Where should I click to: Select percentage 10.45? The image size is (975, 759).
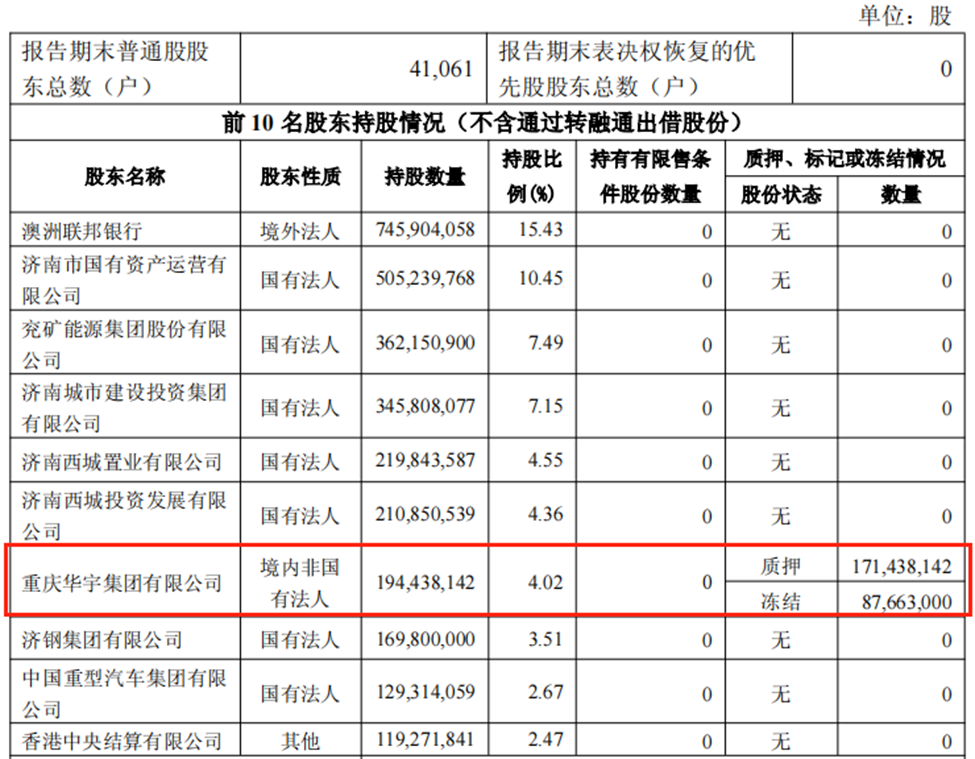tap(541, 278)
